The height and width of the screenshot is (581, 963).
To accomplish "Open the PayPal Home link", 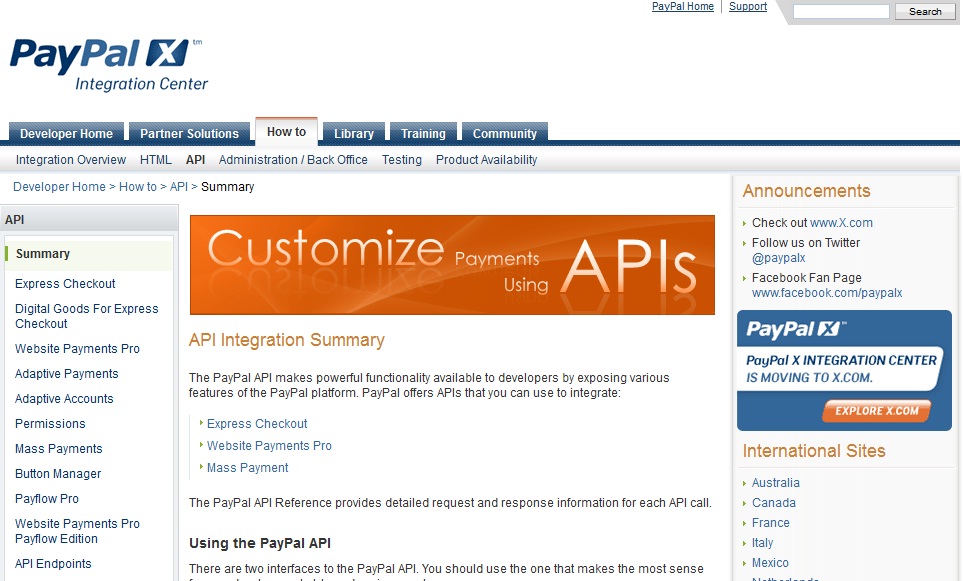I will (682, 6).
